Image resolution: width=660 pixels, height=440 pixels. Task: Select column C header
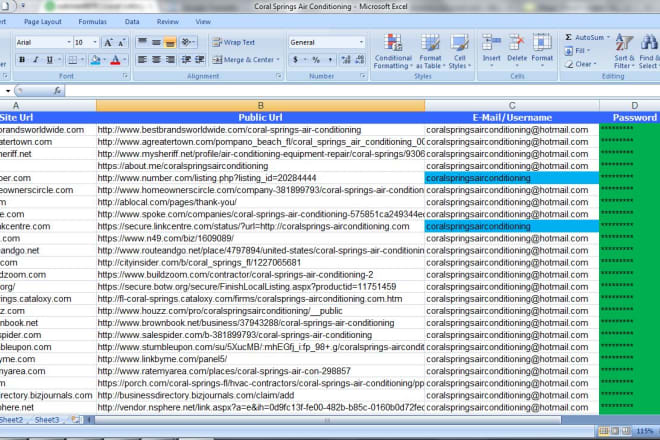pyautogui.click(x=512, y=106)
